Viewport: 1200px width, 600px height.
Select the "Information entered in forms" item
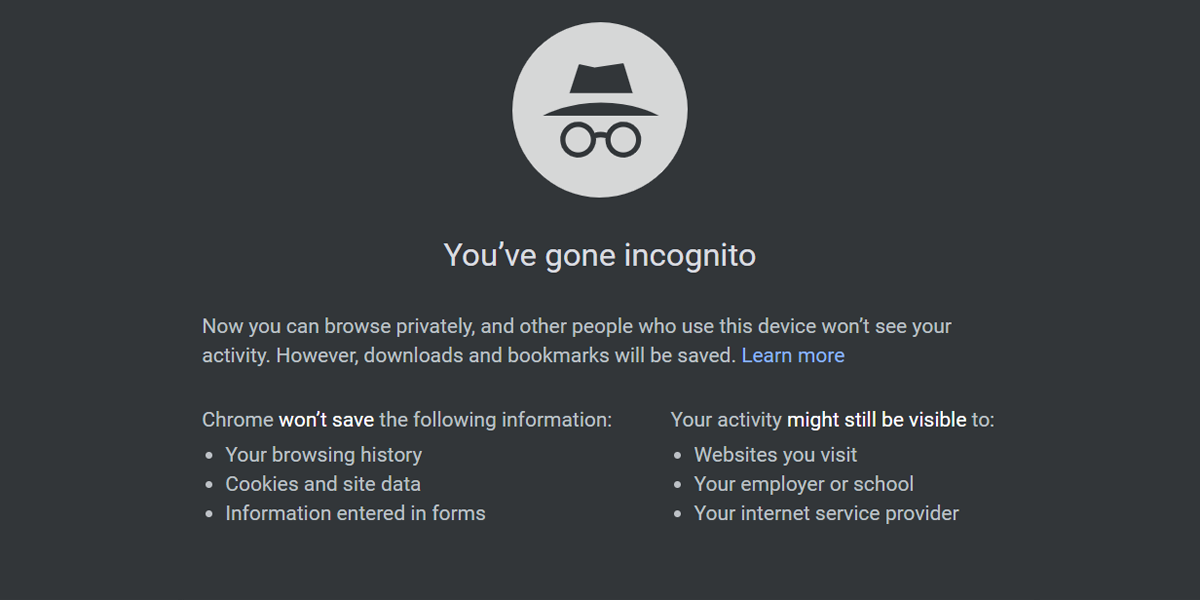coord(355,513)
